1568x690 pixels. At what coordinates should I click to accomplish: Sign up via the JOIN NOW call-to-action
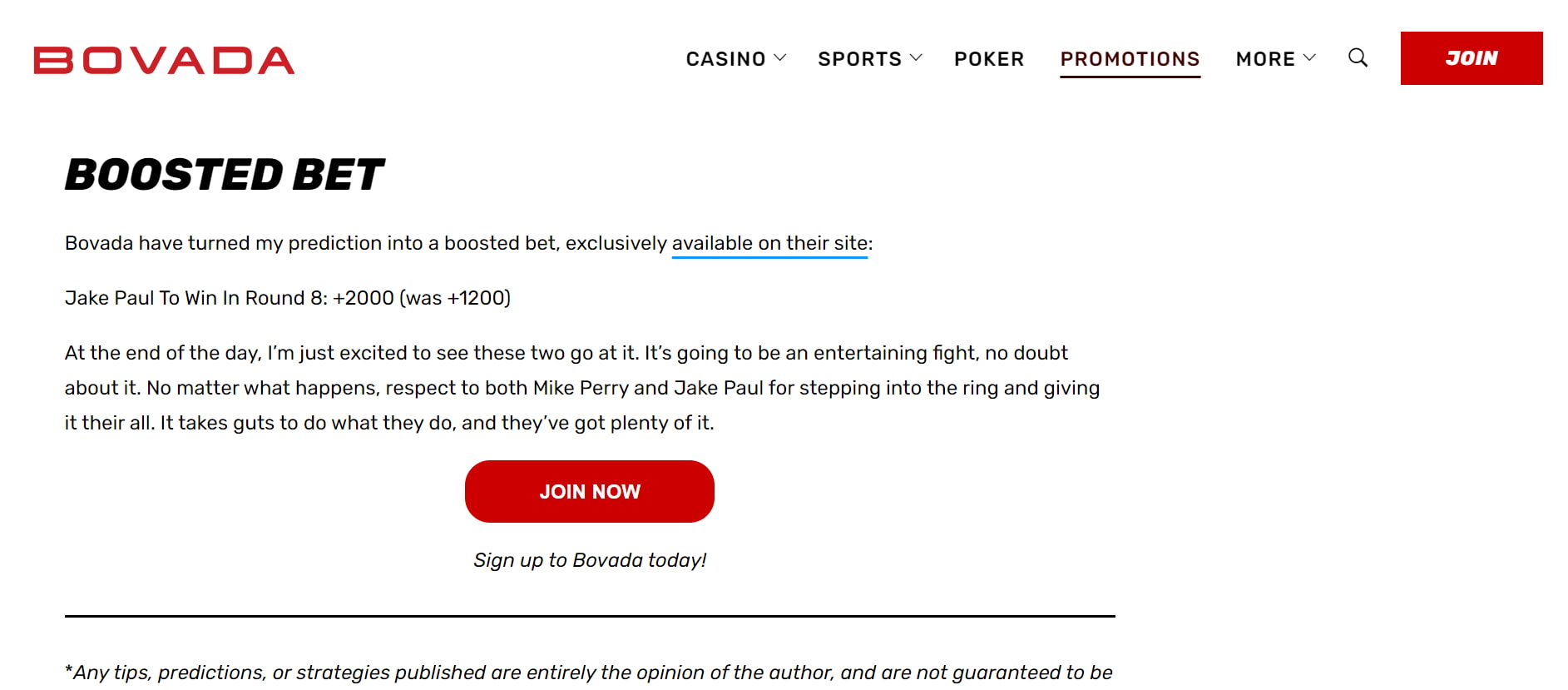[590, 491]
